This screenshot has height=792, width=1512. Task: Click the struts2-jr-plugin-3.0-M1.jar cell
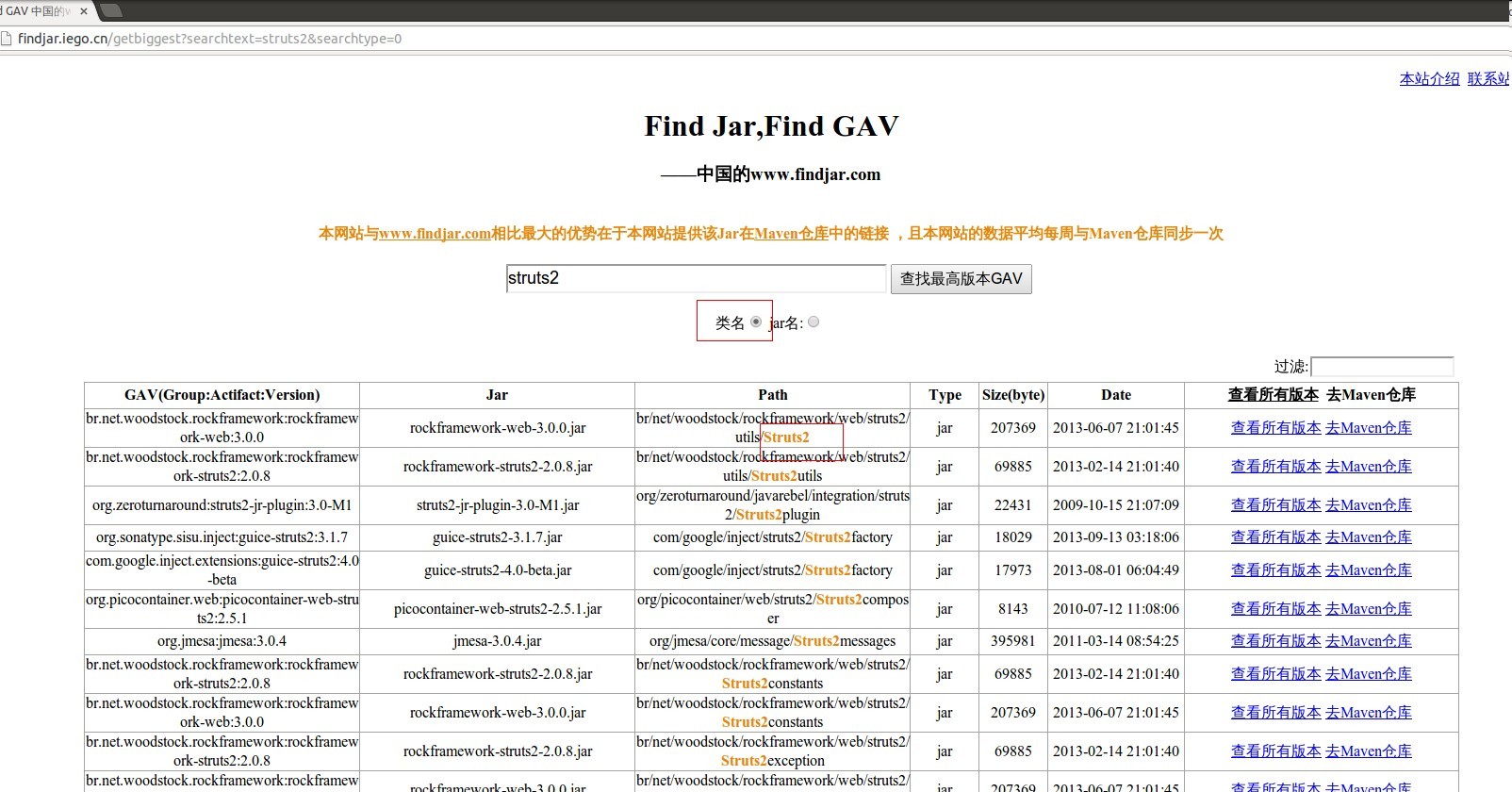pos(498,505)
